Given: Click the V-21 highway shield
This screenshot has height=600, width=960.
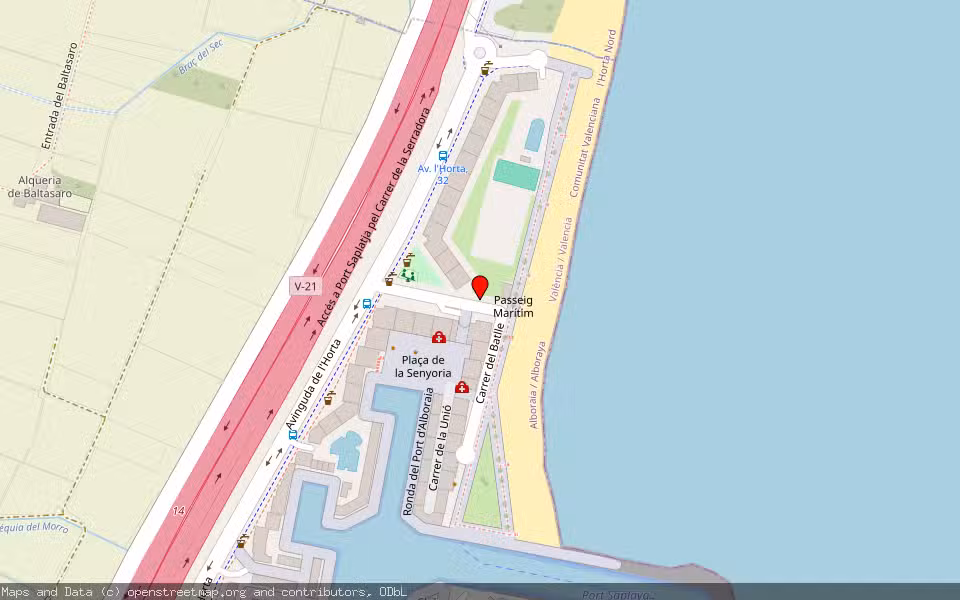Looking at the screenshot, I should tap(305, 286).
